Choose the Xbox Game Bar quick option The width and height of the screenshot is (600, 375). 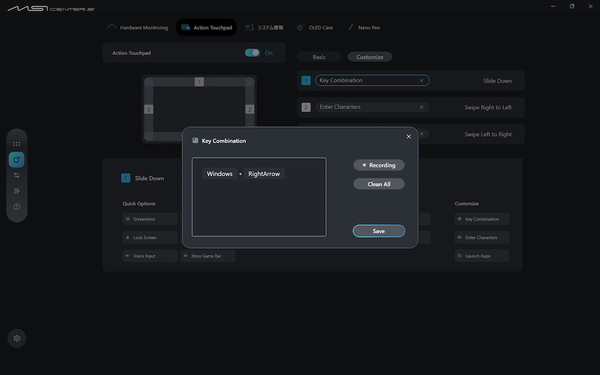point(208,256)
